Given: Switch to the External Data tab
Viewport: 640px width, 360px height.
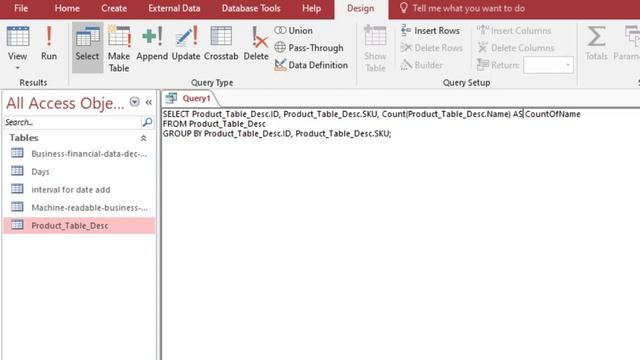Looking at the screenshot, I should tap(174, 9).
